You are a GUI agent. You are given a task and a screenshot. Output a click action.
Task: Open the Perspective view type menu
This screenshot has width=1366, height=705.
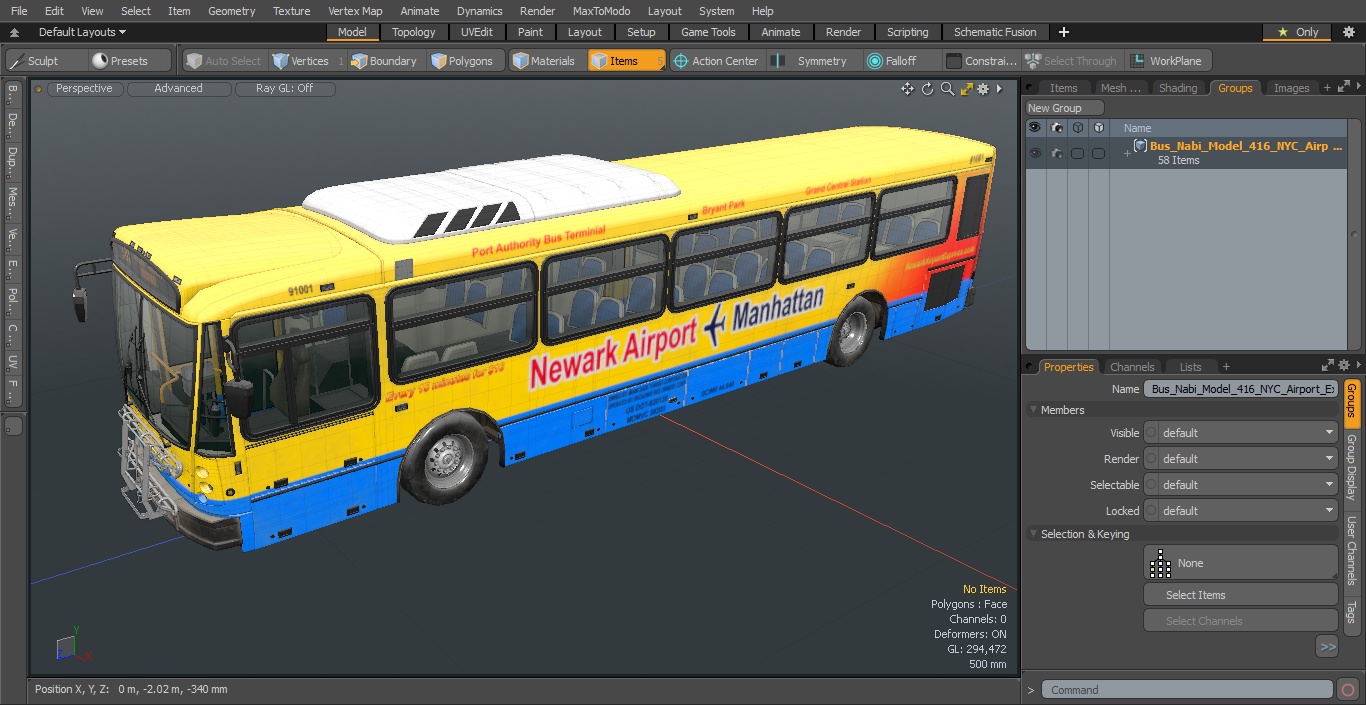[84, 89]
